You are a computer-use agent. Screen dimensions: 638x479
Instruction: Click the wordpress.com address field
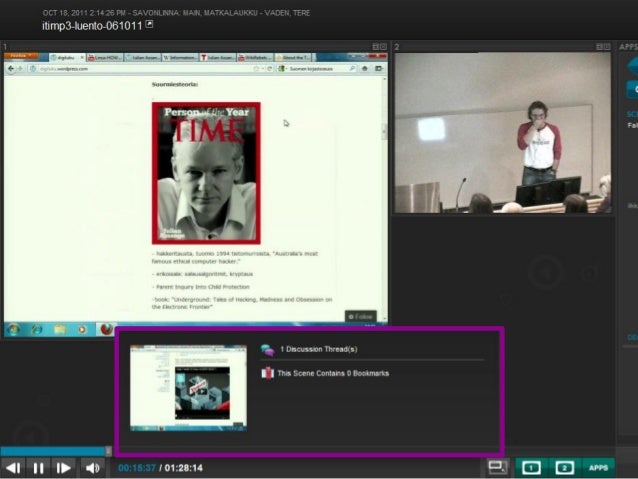144,69
